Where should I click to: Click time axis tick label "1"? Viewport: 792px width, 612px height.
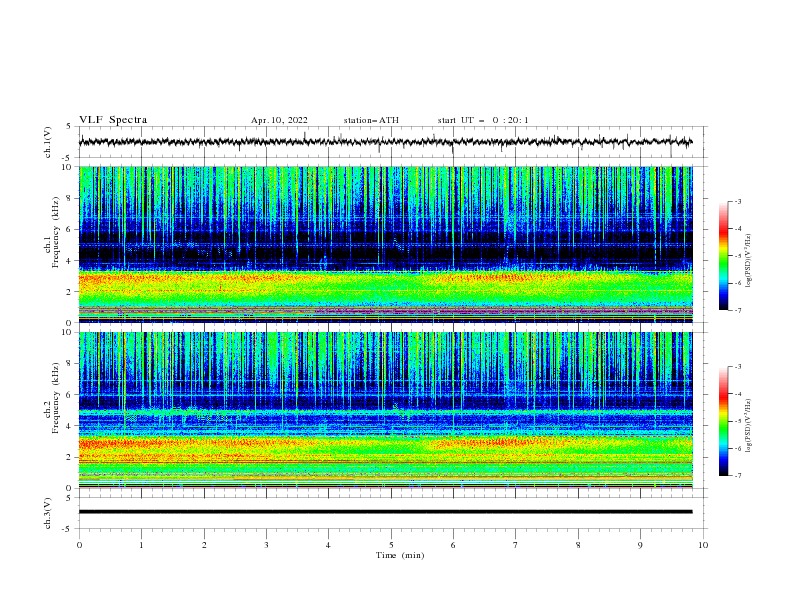pyautogui.click(x=142, y=545)
